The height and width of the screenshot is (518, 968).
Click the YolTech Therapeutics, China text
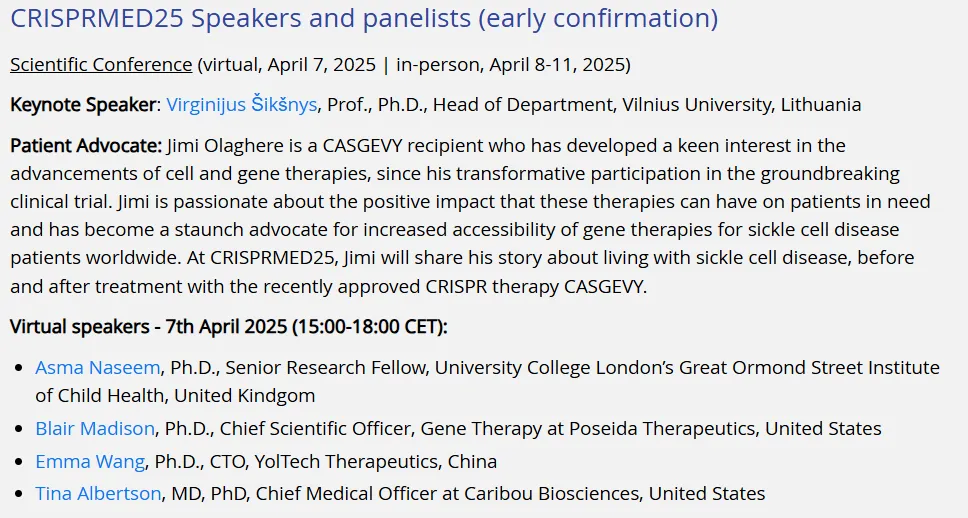point(375,462)
